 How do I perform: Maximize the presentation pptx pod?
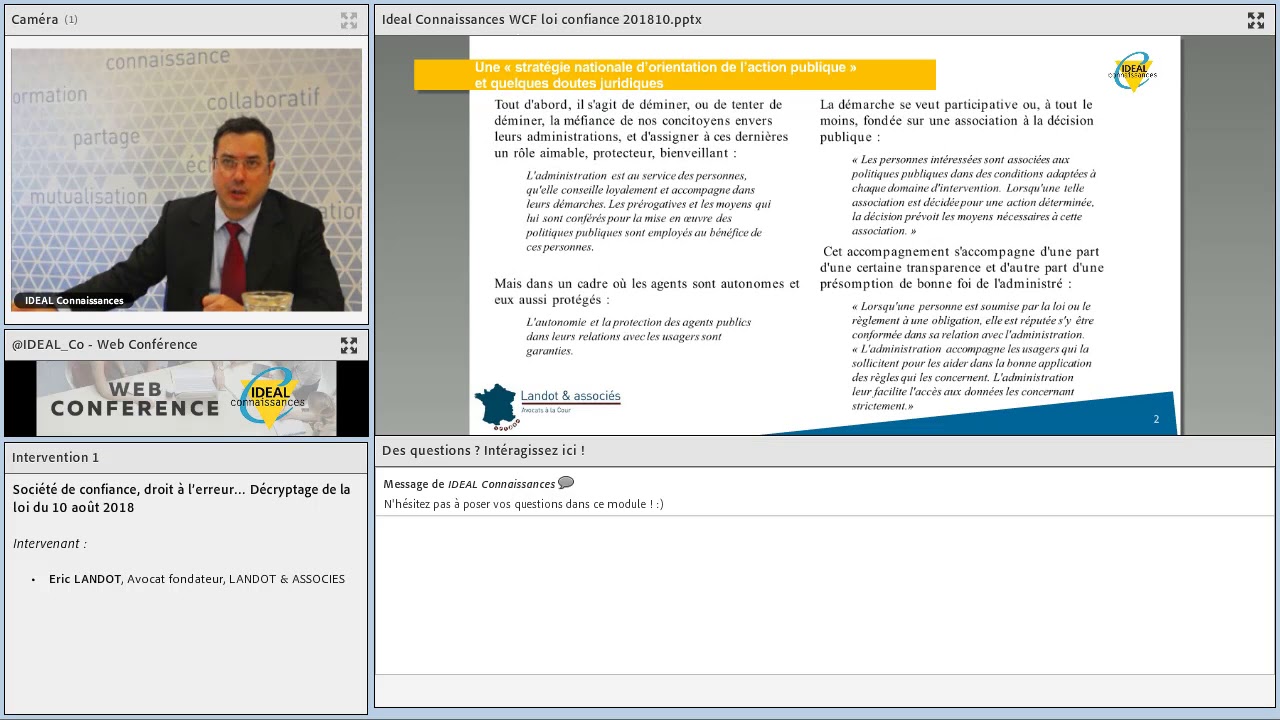1255,20
